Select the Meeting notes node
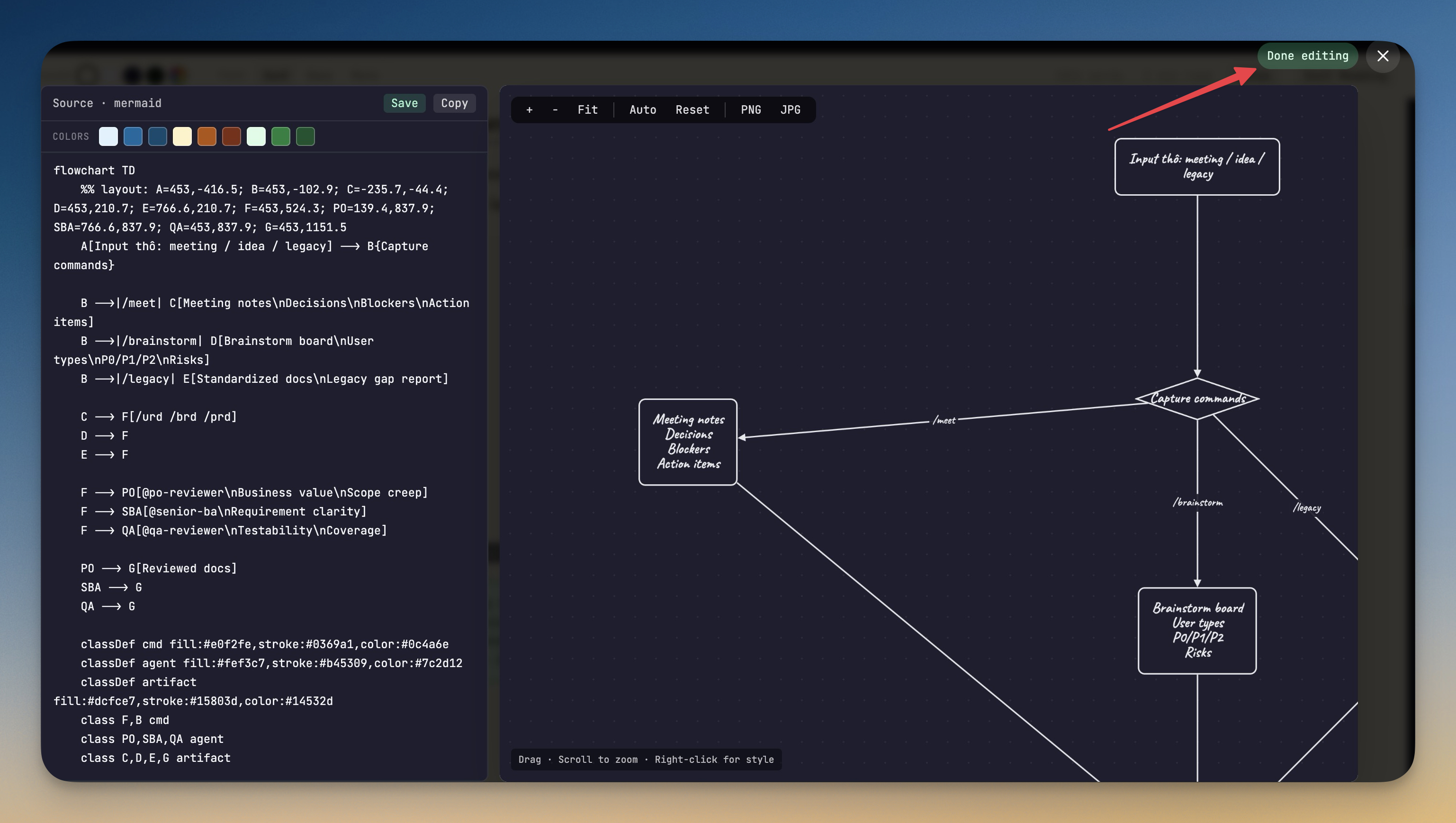This screenshot has height=823, width=1456. pyautogui.click(x=688, y=442)
